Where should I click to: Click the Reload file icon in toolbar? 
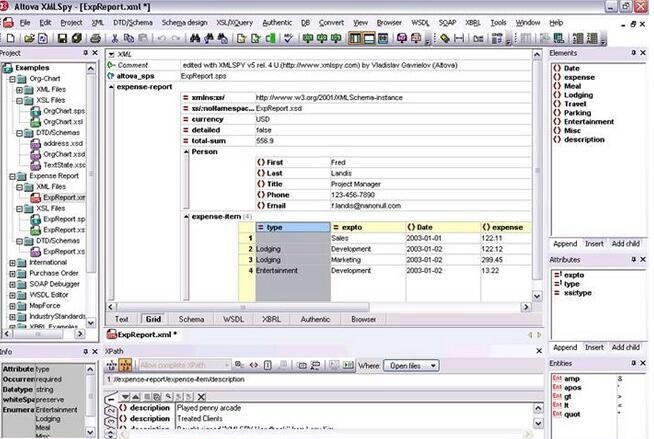(x=43, y=38)
